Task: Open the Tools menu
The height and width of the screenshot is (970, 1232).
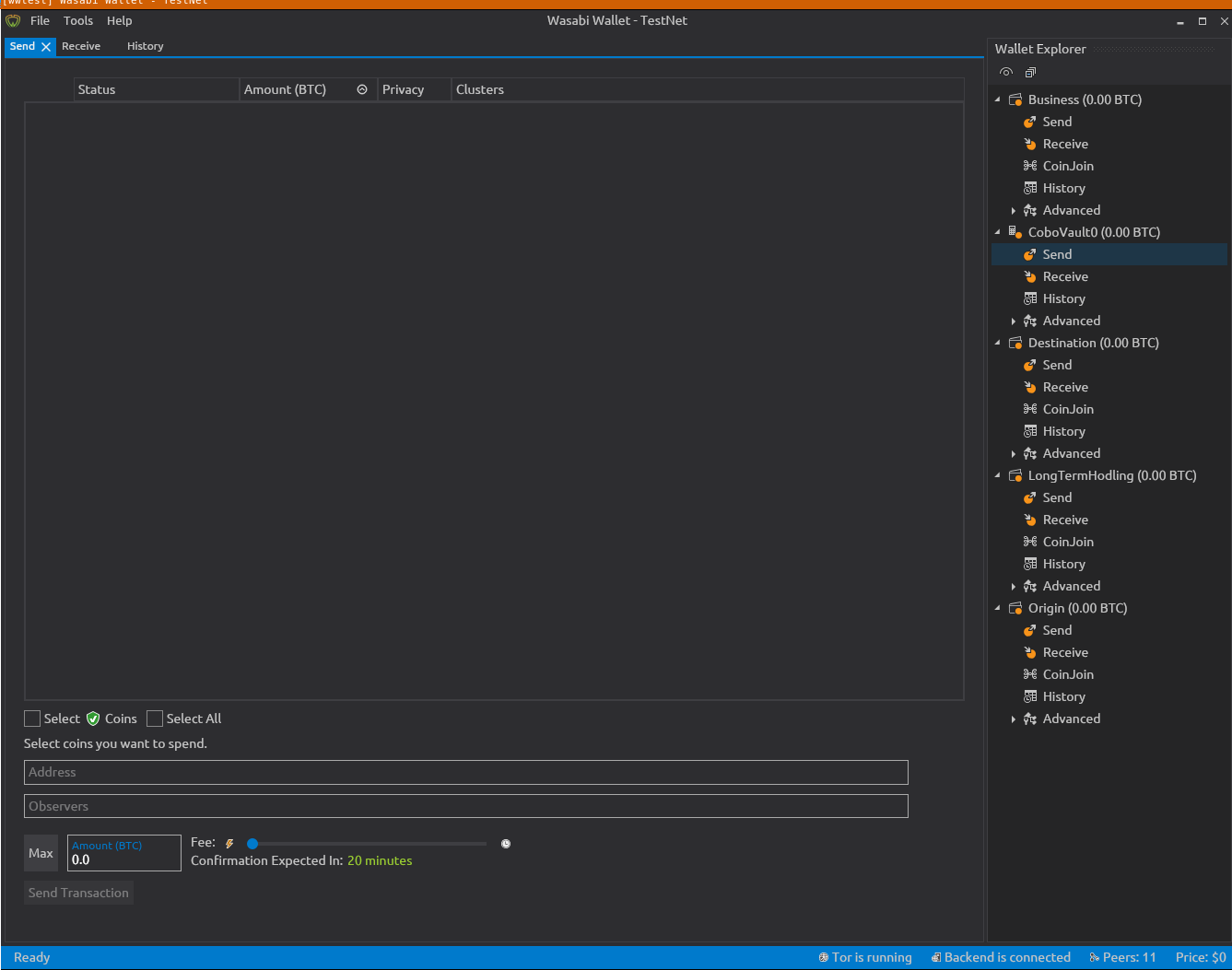Action: coord(77,20)
